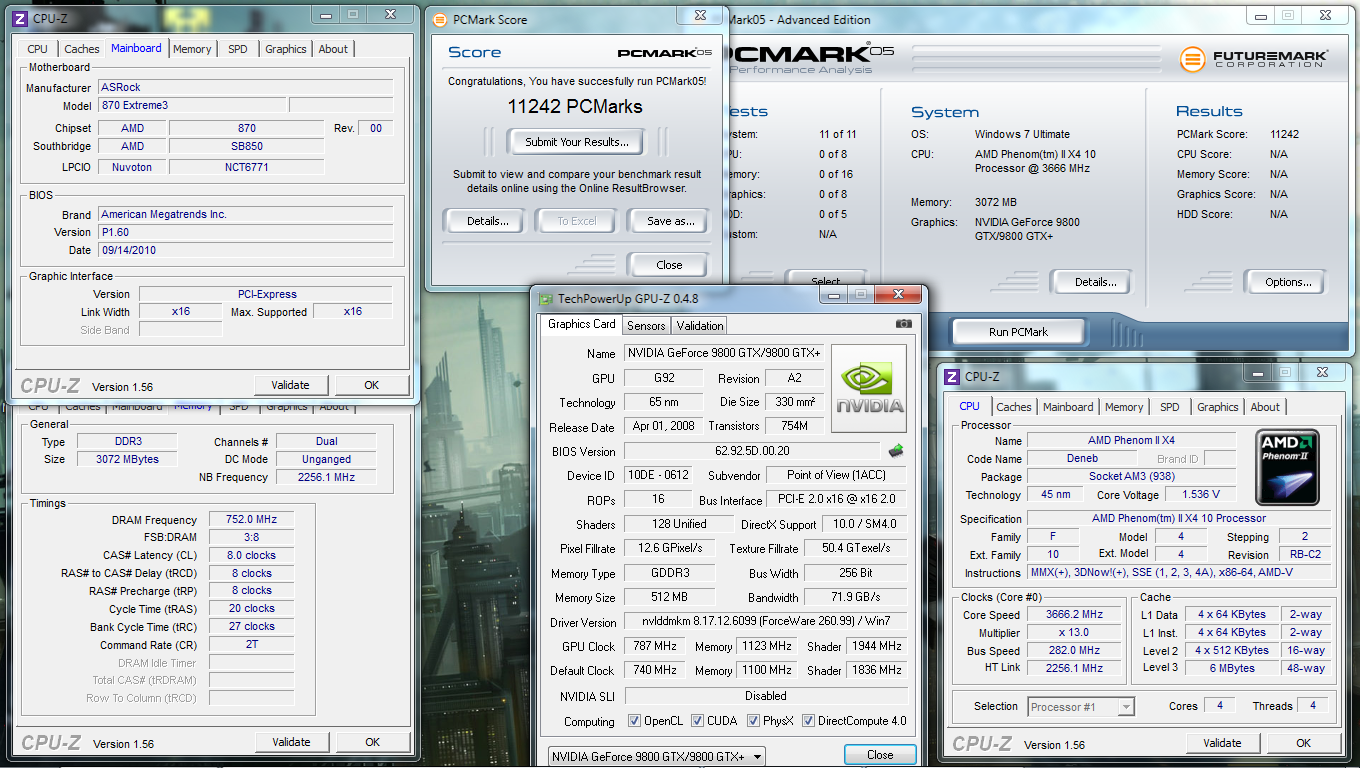The height and width of the screenshot is (768, 1360).
Task: Close the PCMark Score dialog via Close button
Action: click(668, 265)
